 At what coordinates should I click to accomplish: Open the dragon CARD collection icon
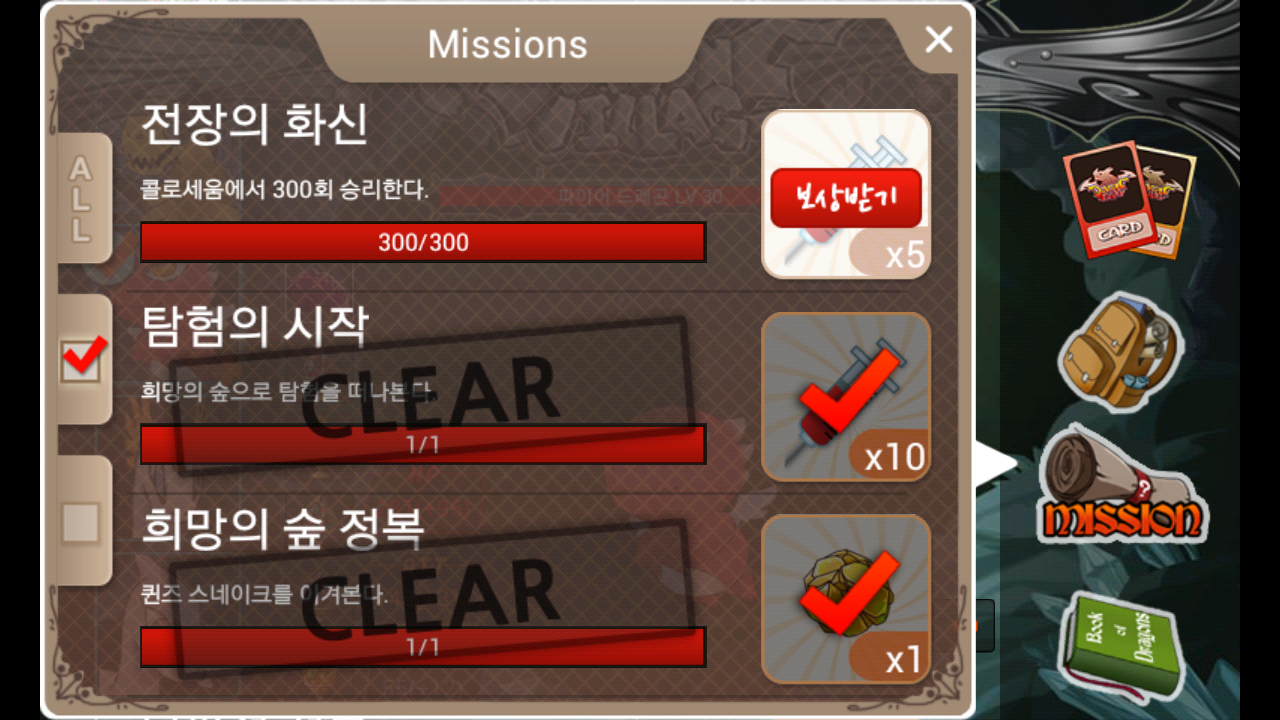tap(1129, 200)
